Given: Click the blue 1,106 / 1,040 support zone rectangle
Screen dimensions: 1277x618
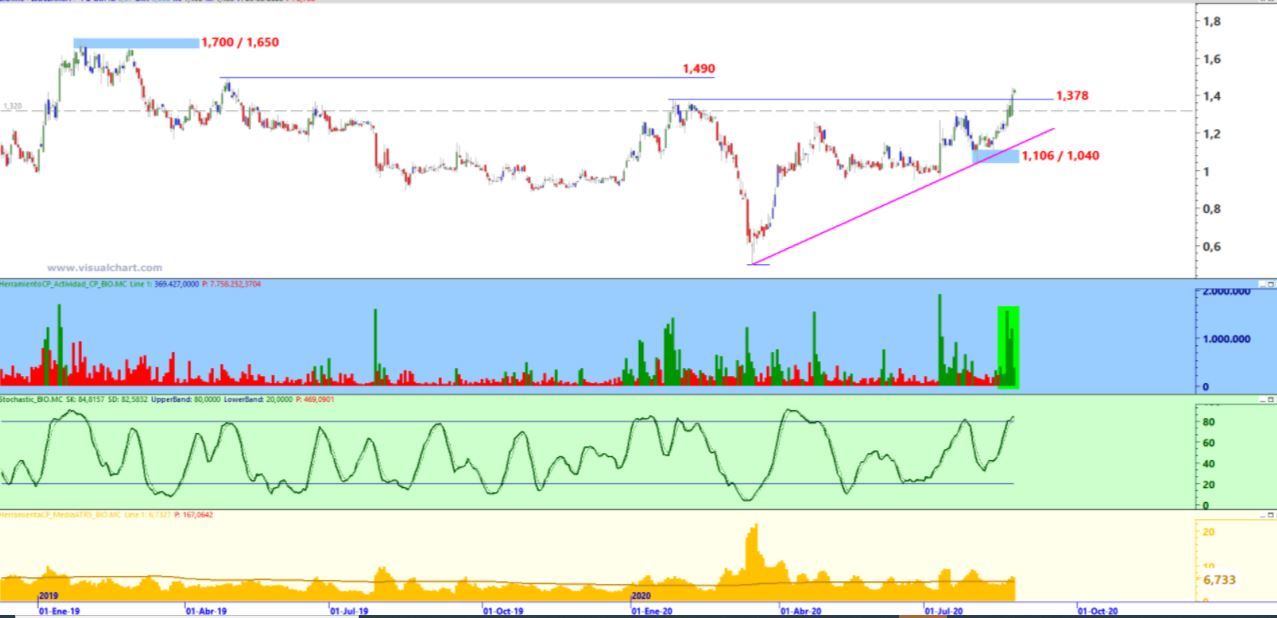Looking at the screenshot, I should pyautogui.click(x=995, y=156).
